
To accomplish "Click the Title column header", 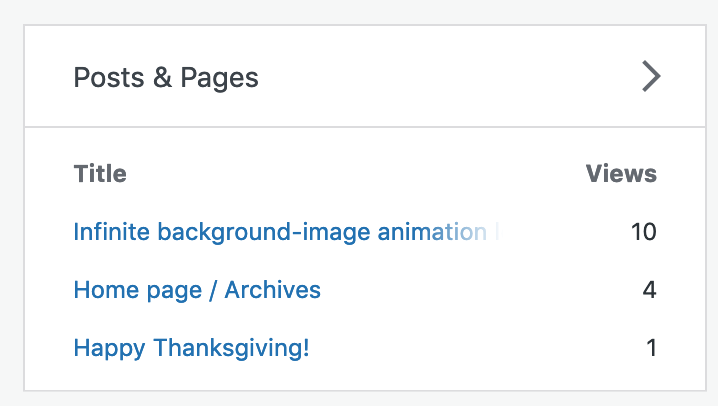I will point(100,173).
